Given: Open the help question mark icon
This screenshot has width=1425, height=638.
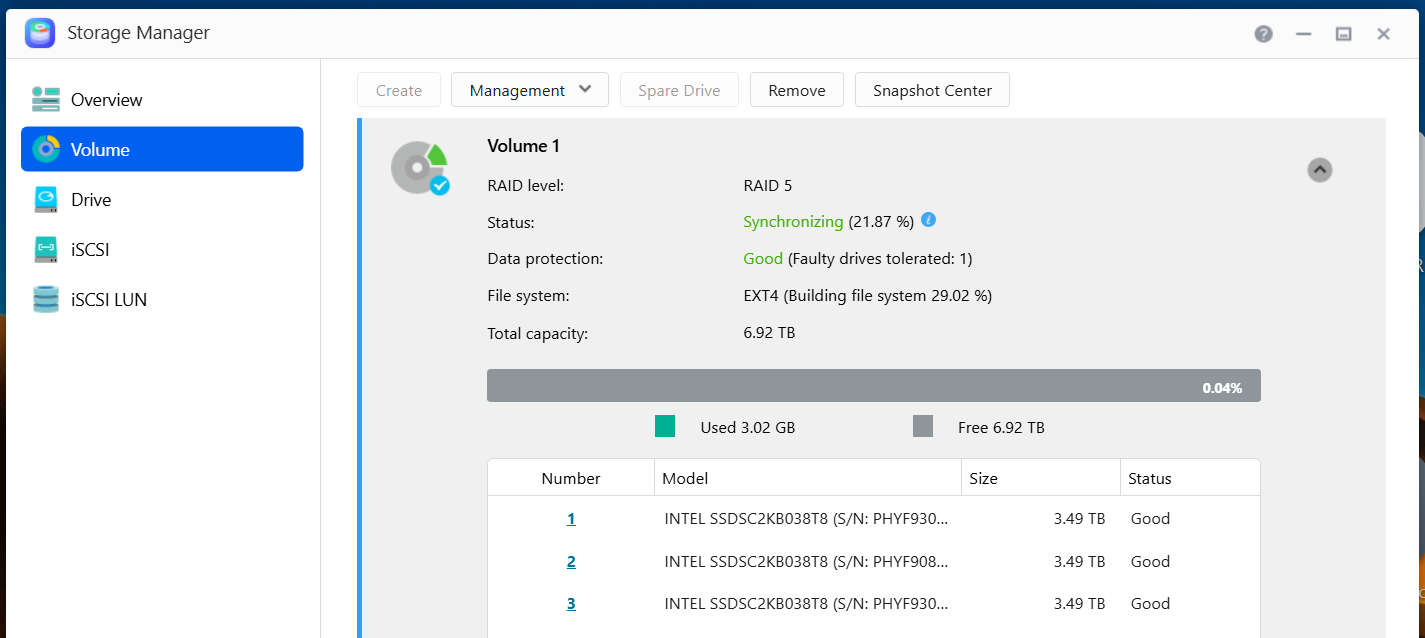Looking at the screenshot, I should [1263, 34].
